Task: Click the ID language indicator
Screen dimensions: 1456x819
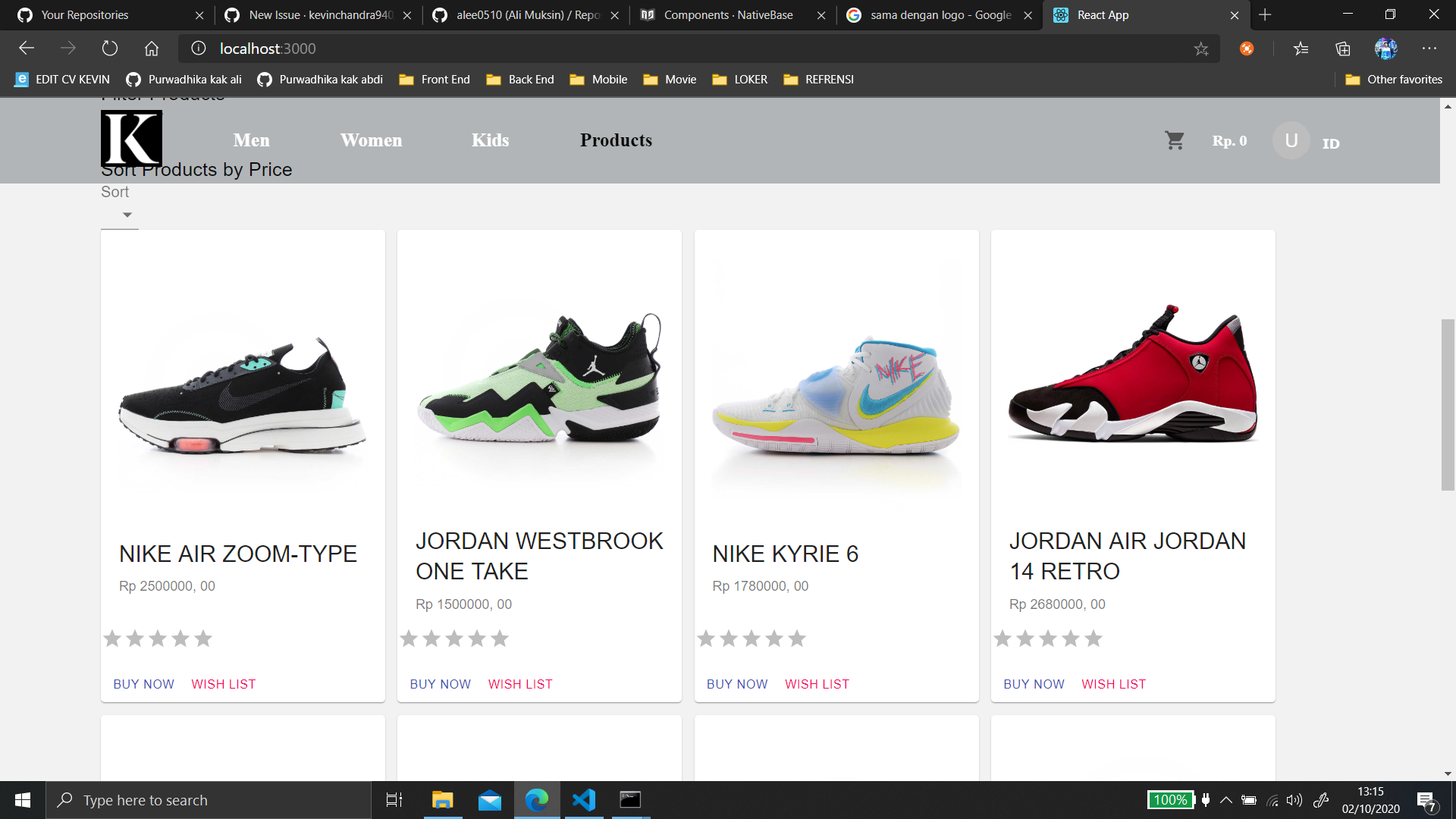Action: click(x=1332, y=143)
